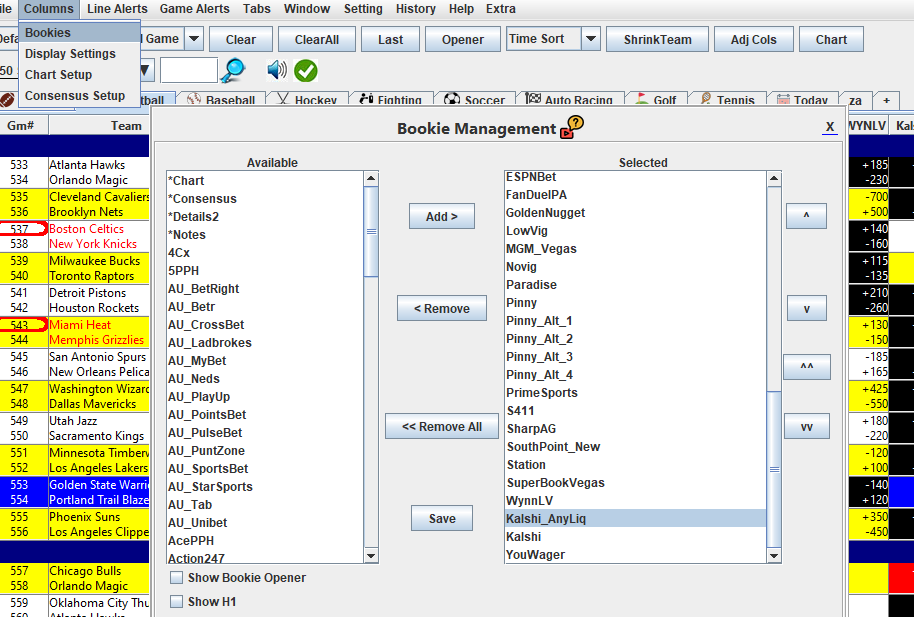This screenshot has height=617, width=914.
Task: Move selected bookie up one position
Action: click(x=807, y=216)
